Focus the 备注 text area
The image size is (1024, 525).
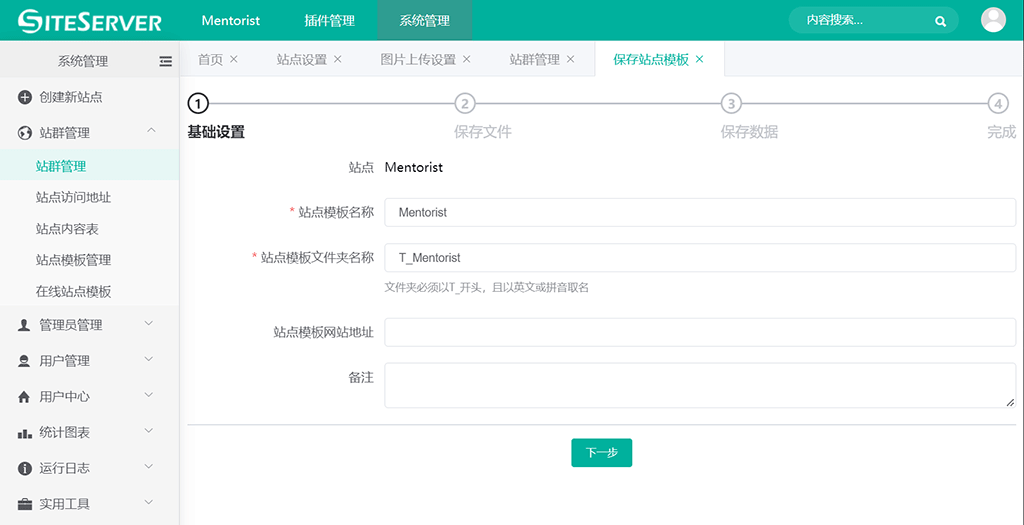699,385
